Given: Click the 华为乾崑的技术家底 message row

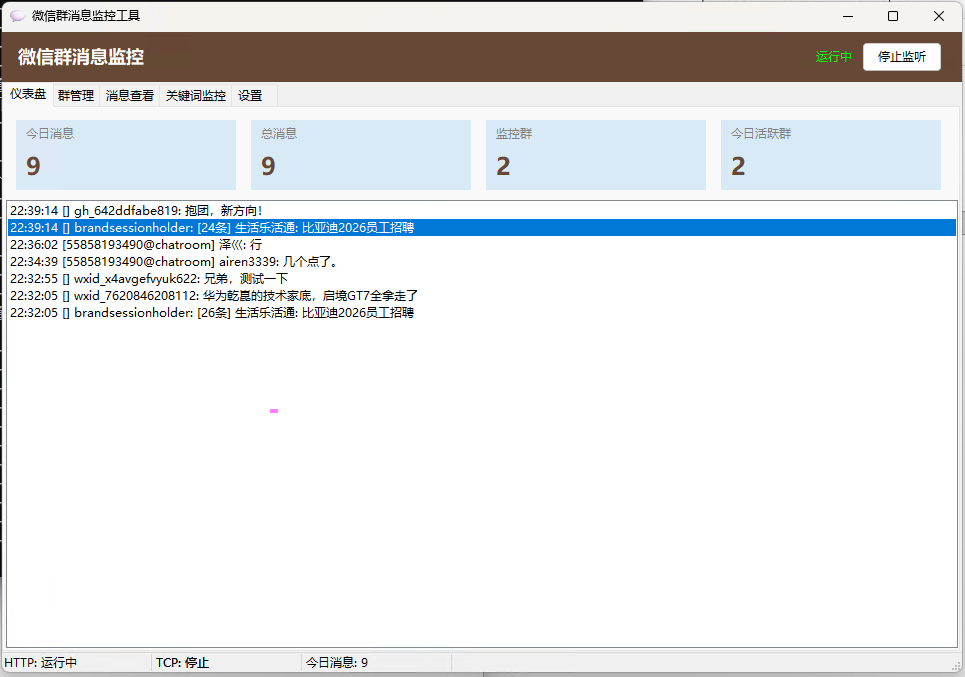Looking at the screenshot, I should (214, 296).
